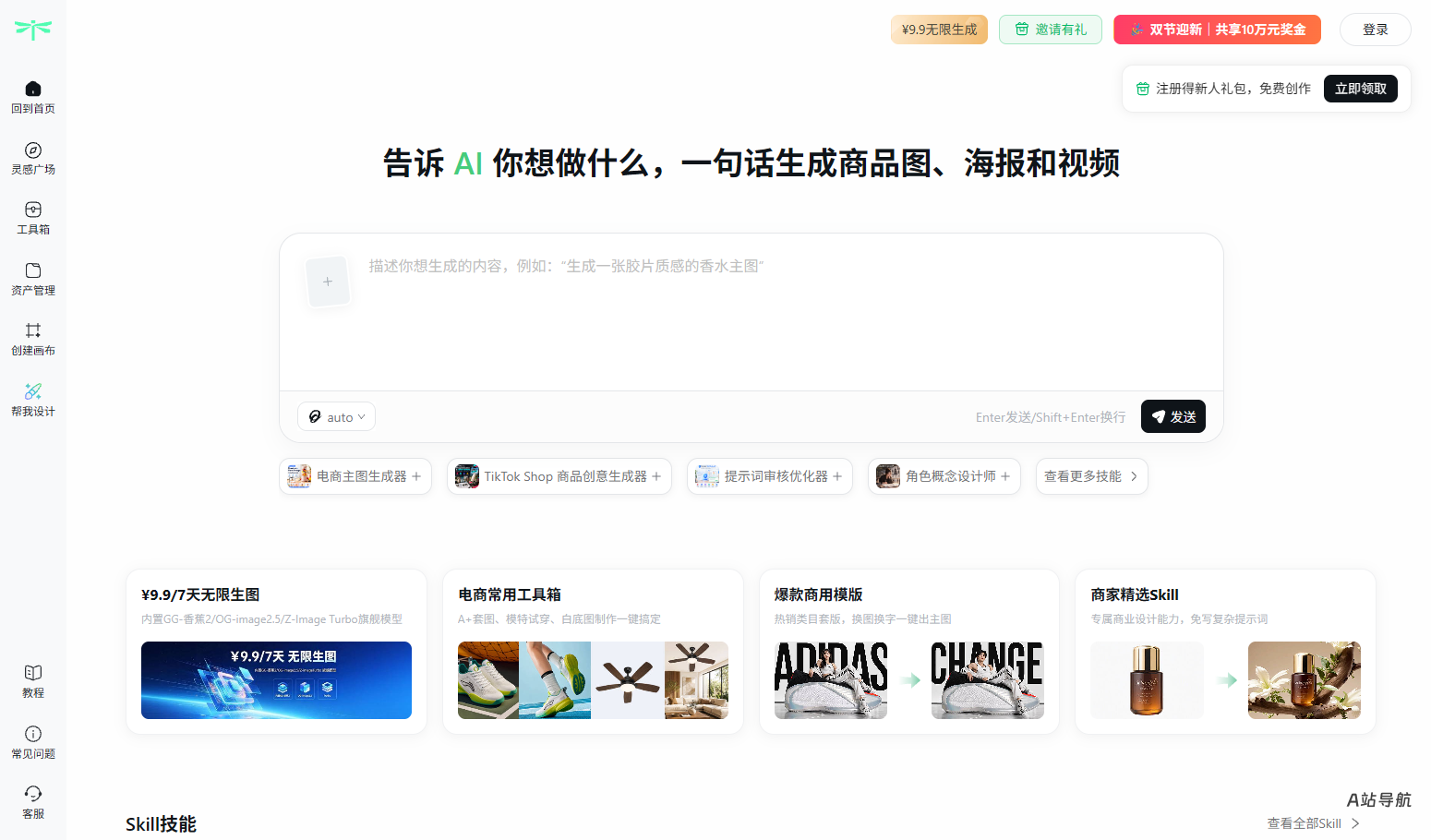Open 资产管理 folder icon
Screen dimensions: 1431x840
click(33, 270)
